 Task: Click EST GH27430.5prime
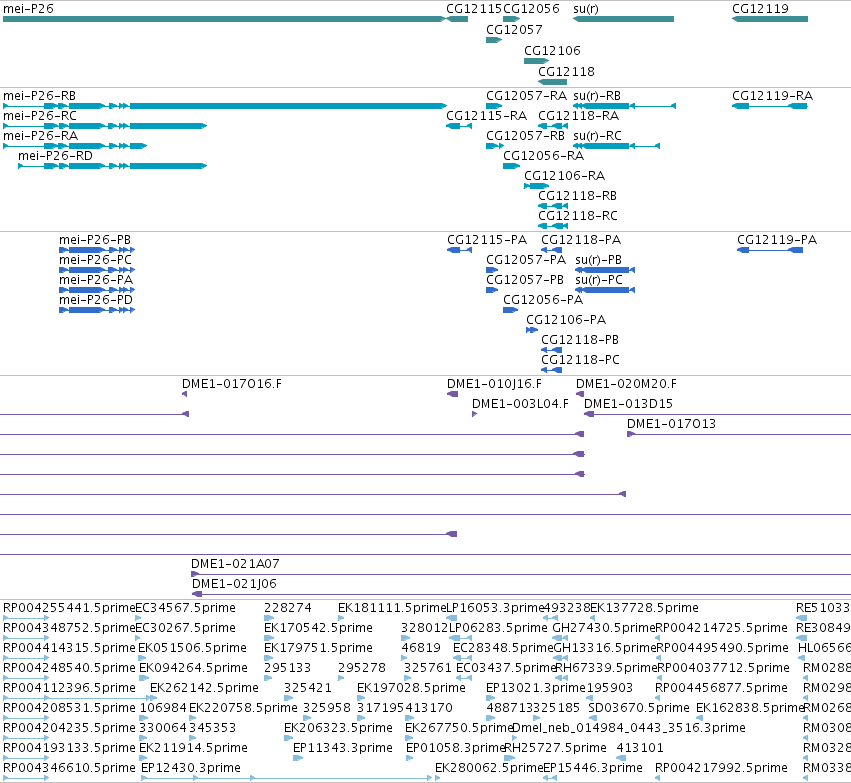[x=604, y=628]
